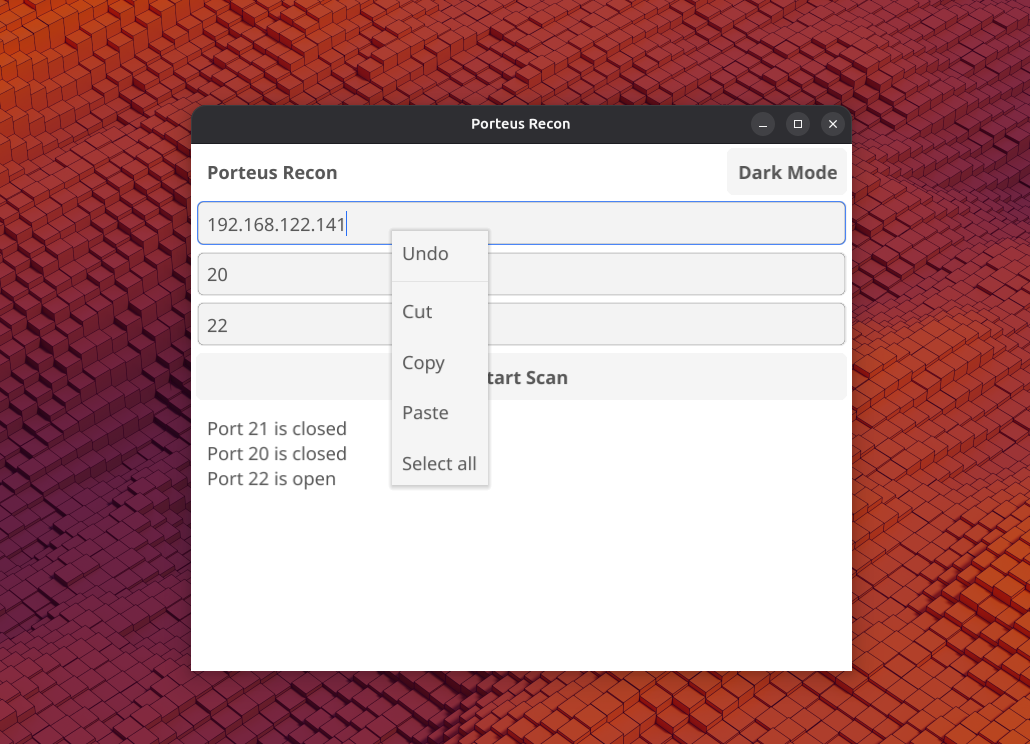Click the result line Port 22 is open
1030x744 pixels.
tap(271, 478)
